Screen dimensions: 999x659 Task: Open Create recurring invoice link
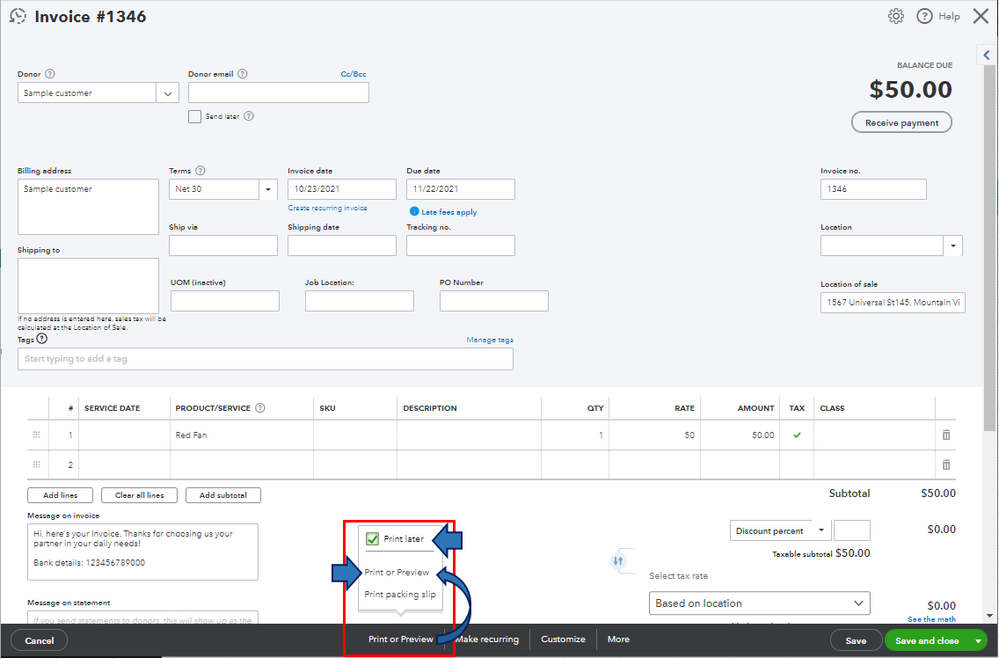pyautogui.click(x=327, y=208)
